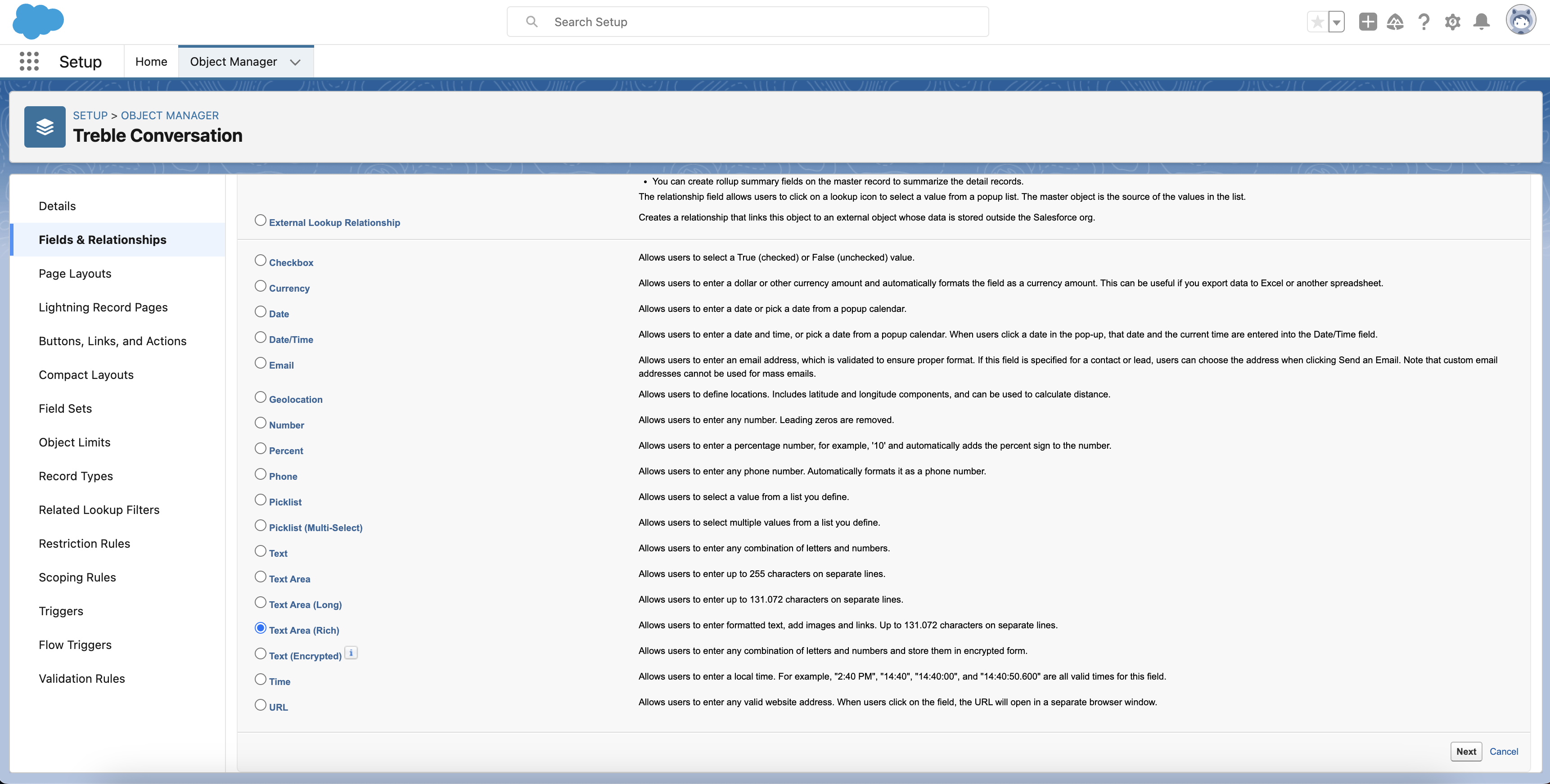Select the Email data type radio
Image resolution: width=1550 pixels, height=784 pixels.
pyautogui.click(x=261, y=363)
